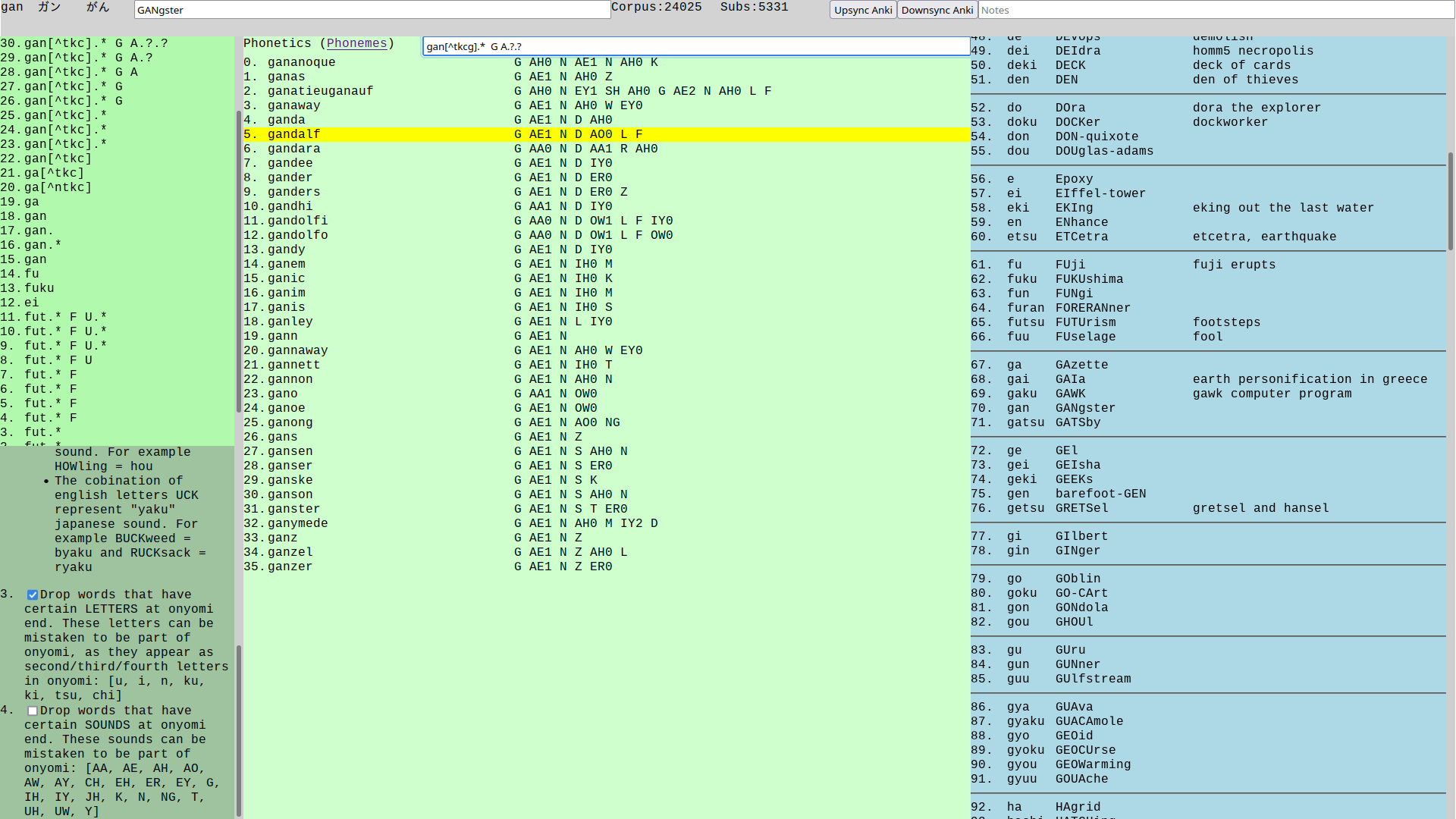
Task: Pick history item 14 fu
Action: tap(31, 274)
